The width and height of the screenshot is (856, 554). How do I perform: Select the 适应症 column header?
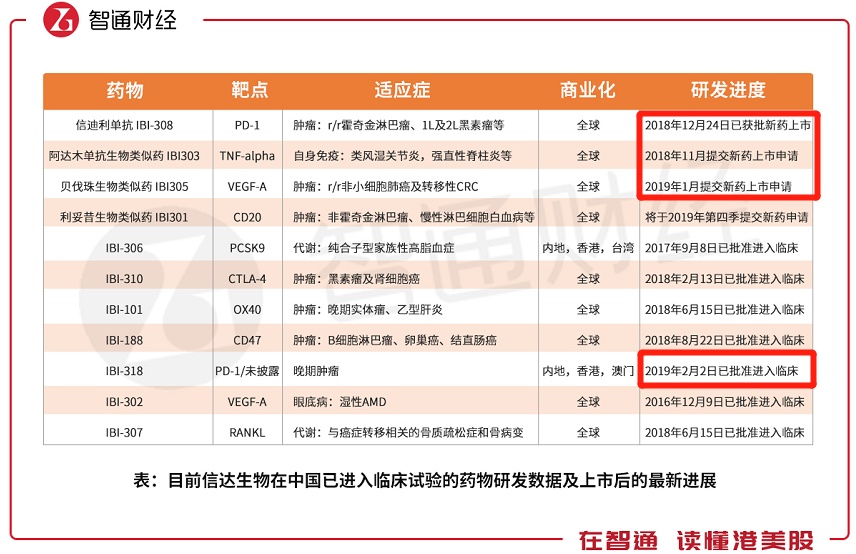tap(402, 90)
